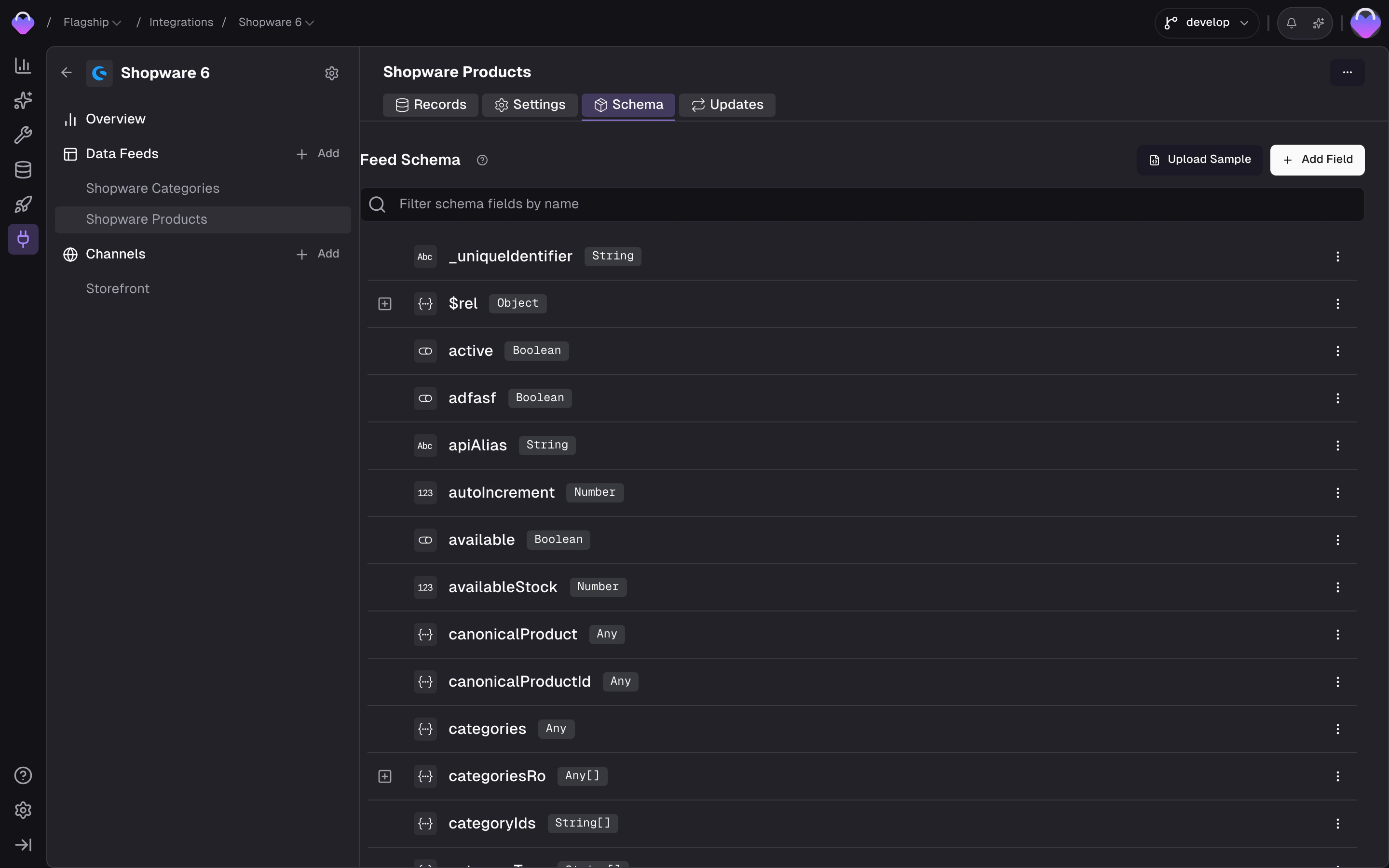
Task: Open options menu for categories field
Action: 1337,729
